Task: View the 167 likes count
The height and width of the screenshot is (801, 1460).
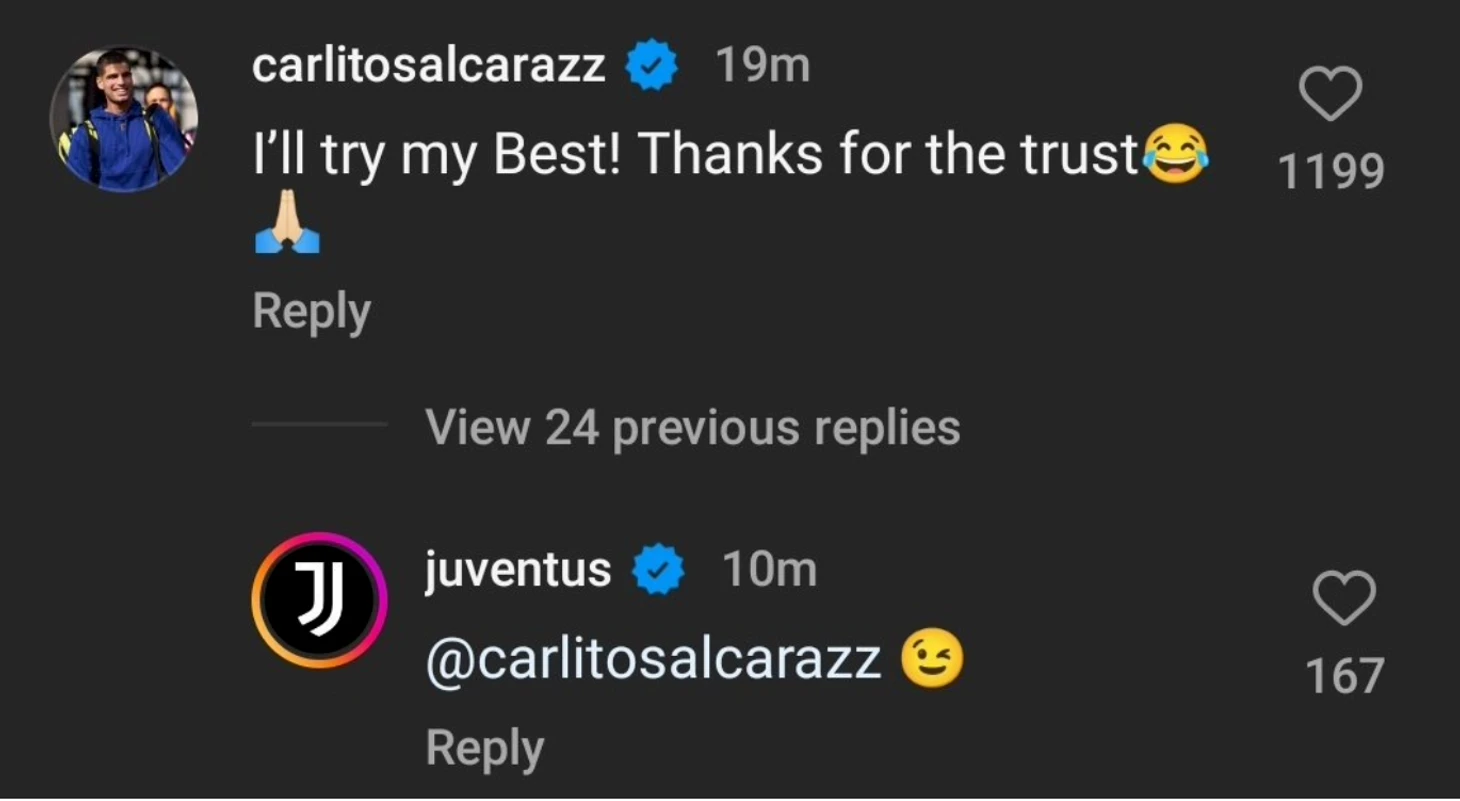Action: tap(1344, 675)
